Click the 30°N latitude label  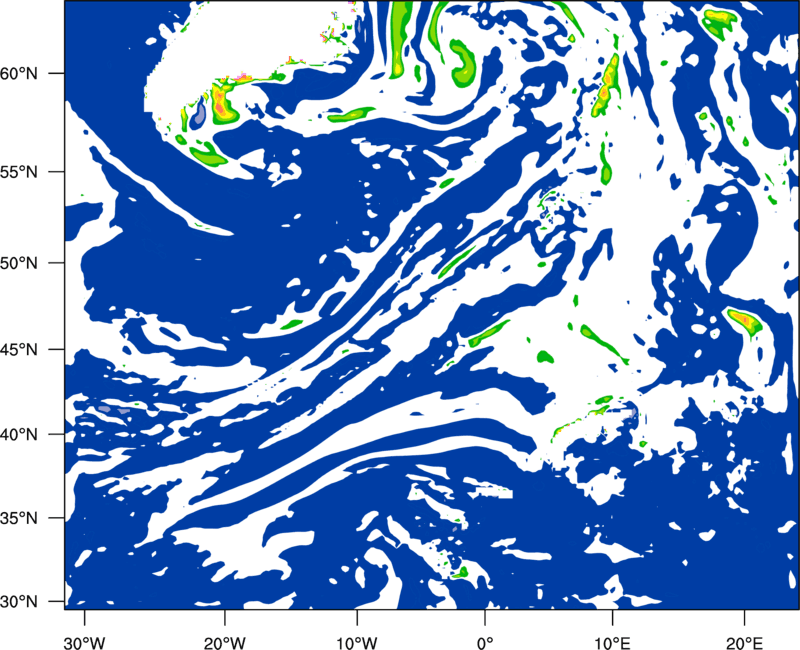point(19,602)
